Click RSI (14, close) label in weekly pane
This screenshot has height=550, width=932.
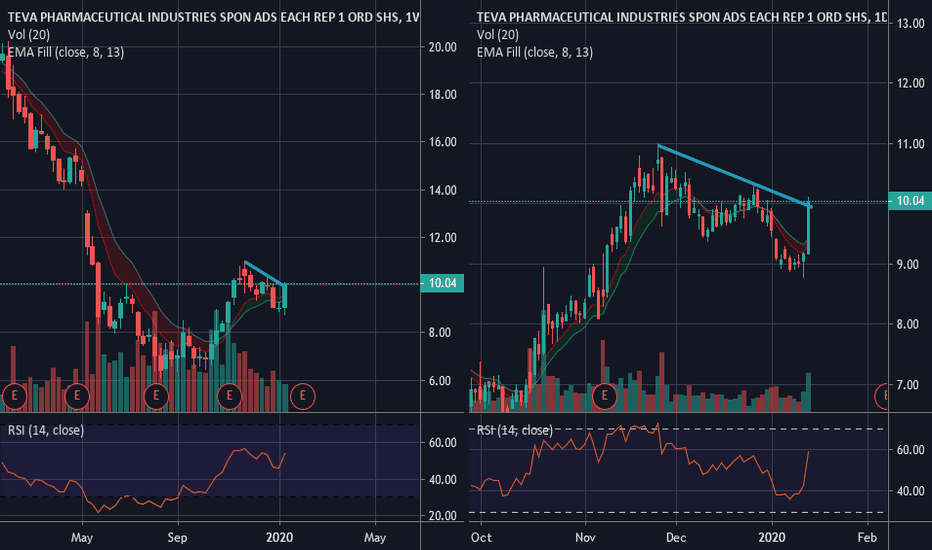pyautogui.click(x=46, y=430)
